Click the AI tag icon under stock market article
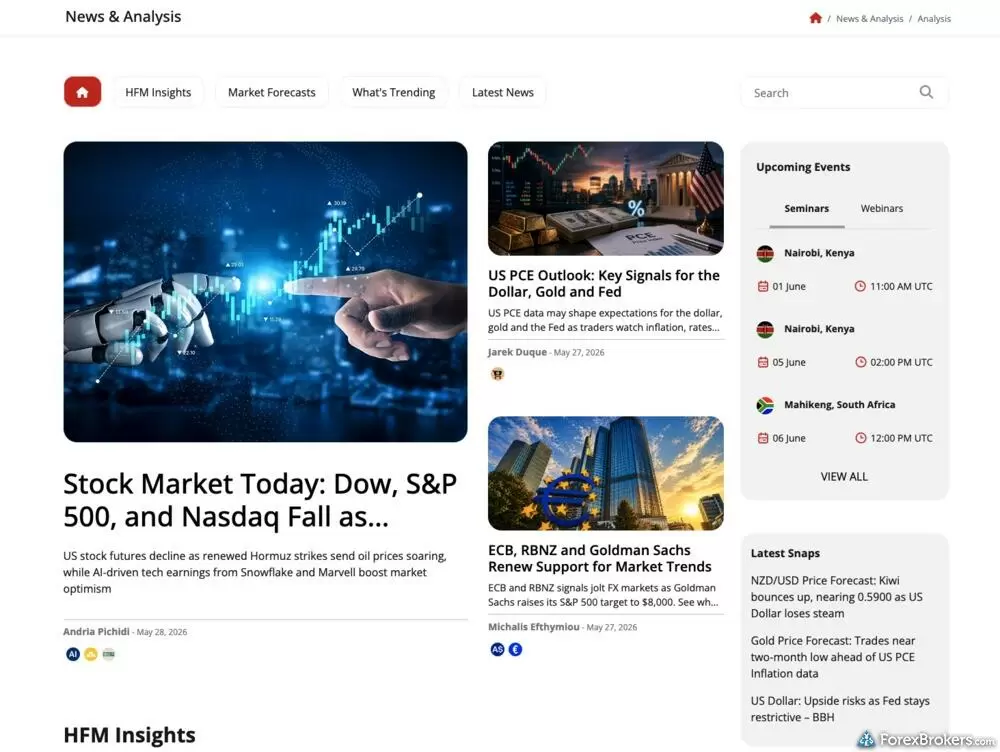 tap(73, 654)
